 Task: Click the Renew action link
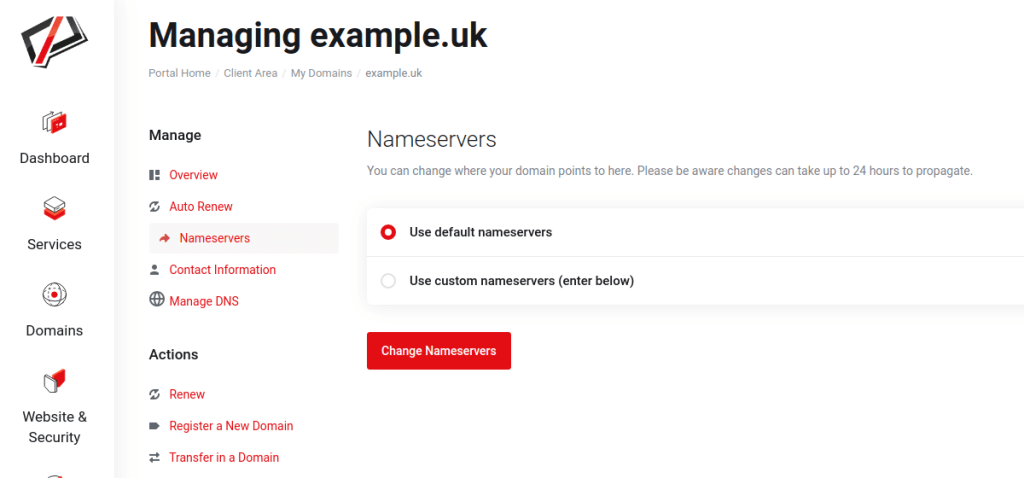pos(187,394)
